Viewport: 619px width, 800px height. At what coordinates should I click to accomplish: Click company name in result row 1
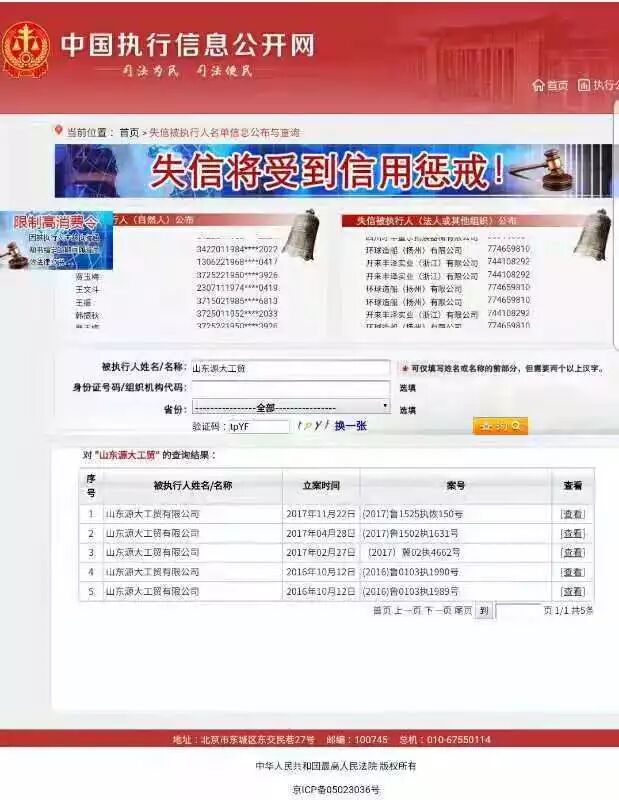pos(152,514)
